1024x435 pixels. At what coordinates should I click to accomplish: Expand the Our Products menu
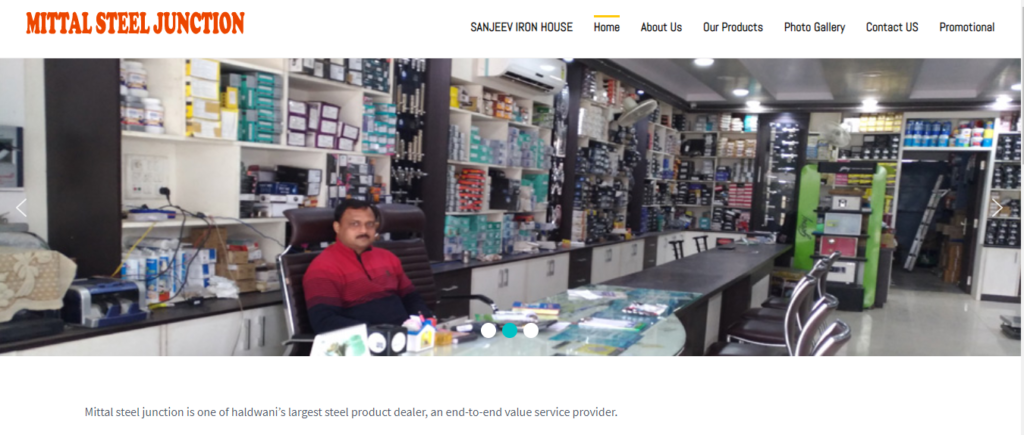click(733, 27)
